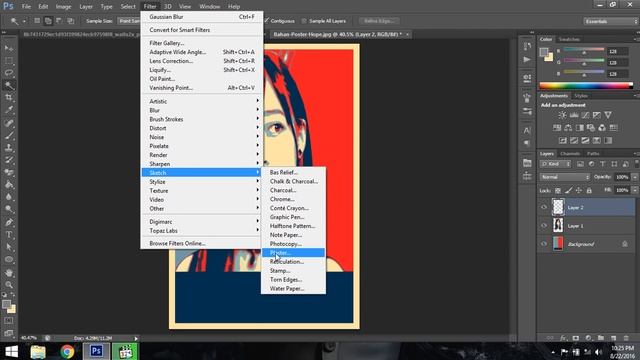Switch to the Channels tab

(x=570, y=153)
